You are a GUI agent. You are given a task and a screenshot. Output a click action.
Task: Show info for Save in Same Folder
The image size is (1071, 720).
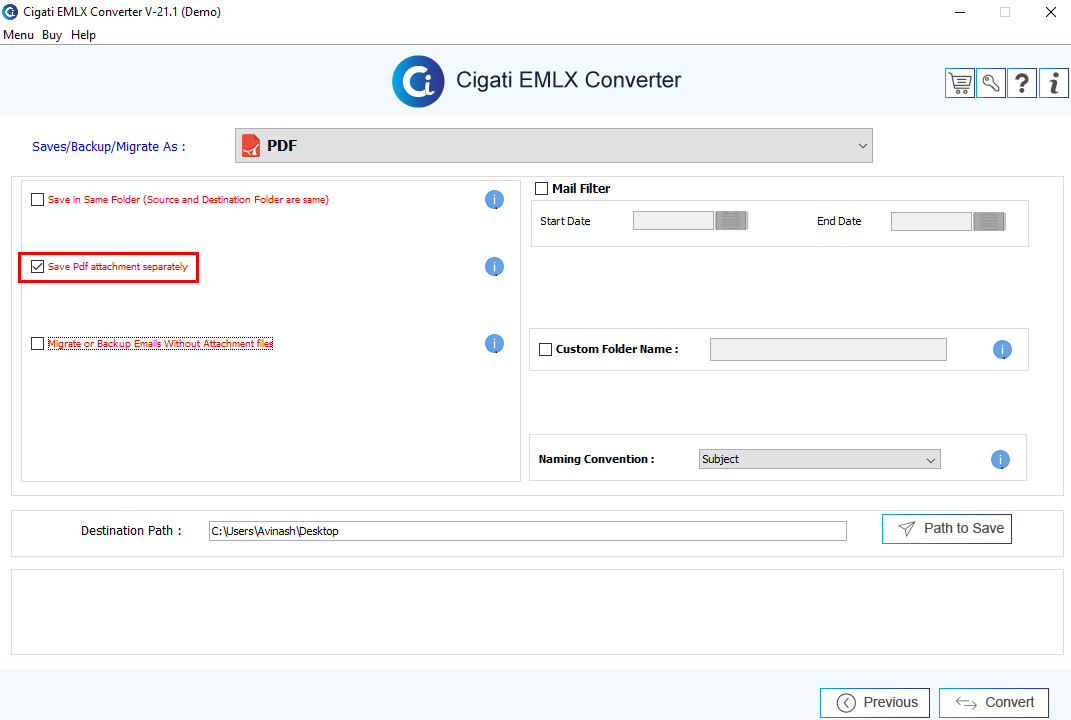495,199
